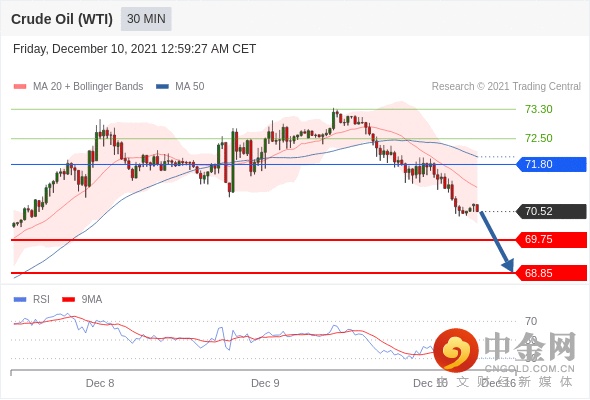The width and height of the screenshot is (590, 400).
Task: Click the RSI 70 level label
Action: point(531,321)
